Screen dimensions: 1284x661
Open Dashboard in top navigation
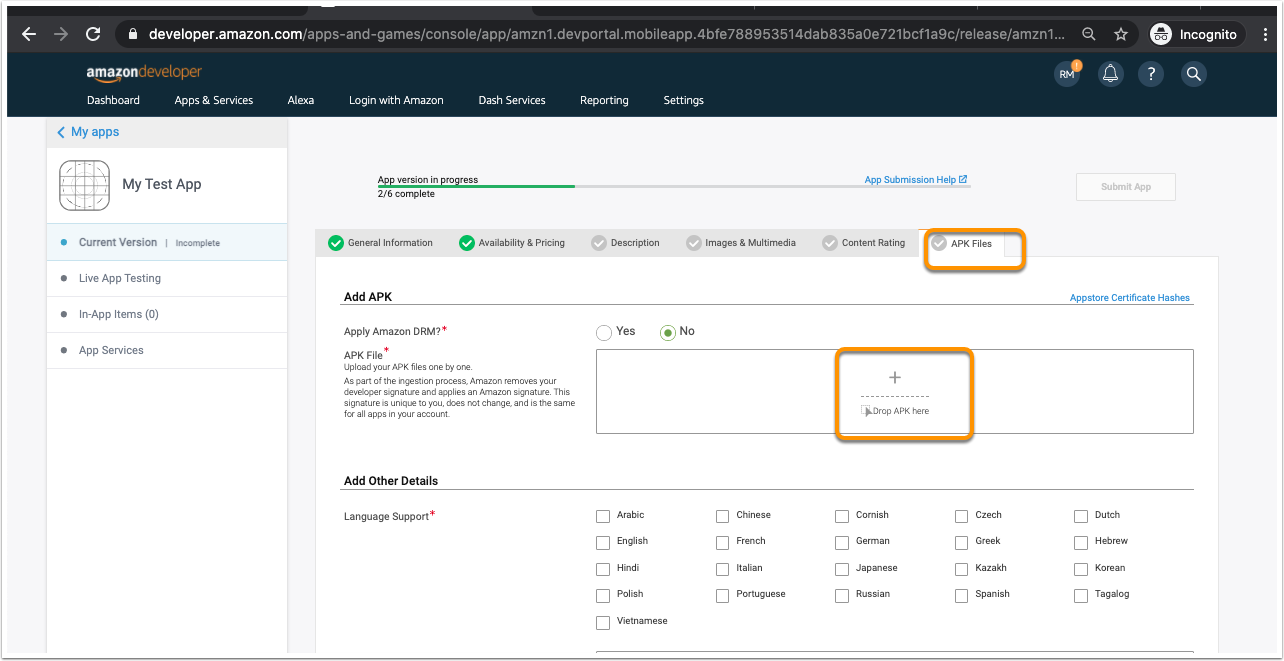[x=113, y=100]
